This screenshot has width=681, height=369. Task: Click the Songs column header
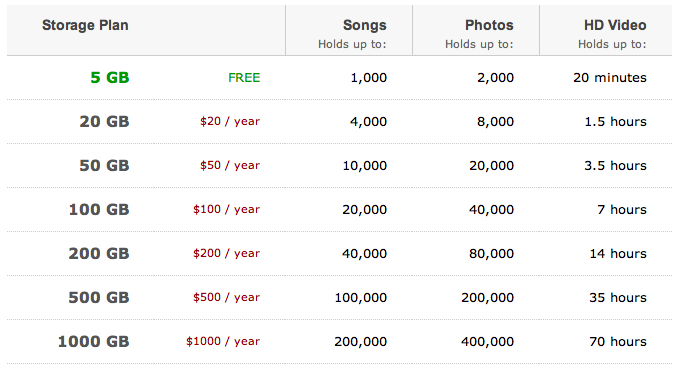(x=364, y=25)
